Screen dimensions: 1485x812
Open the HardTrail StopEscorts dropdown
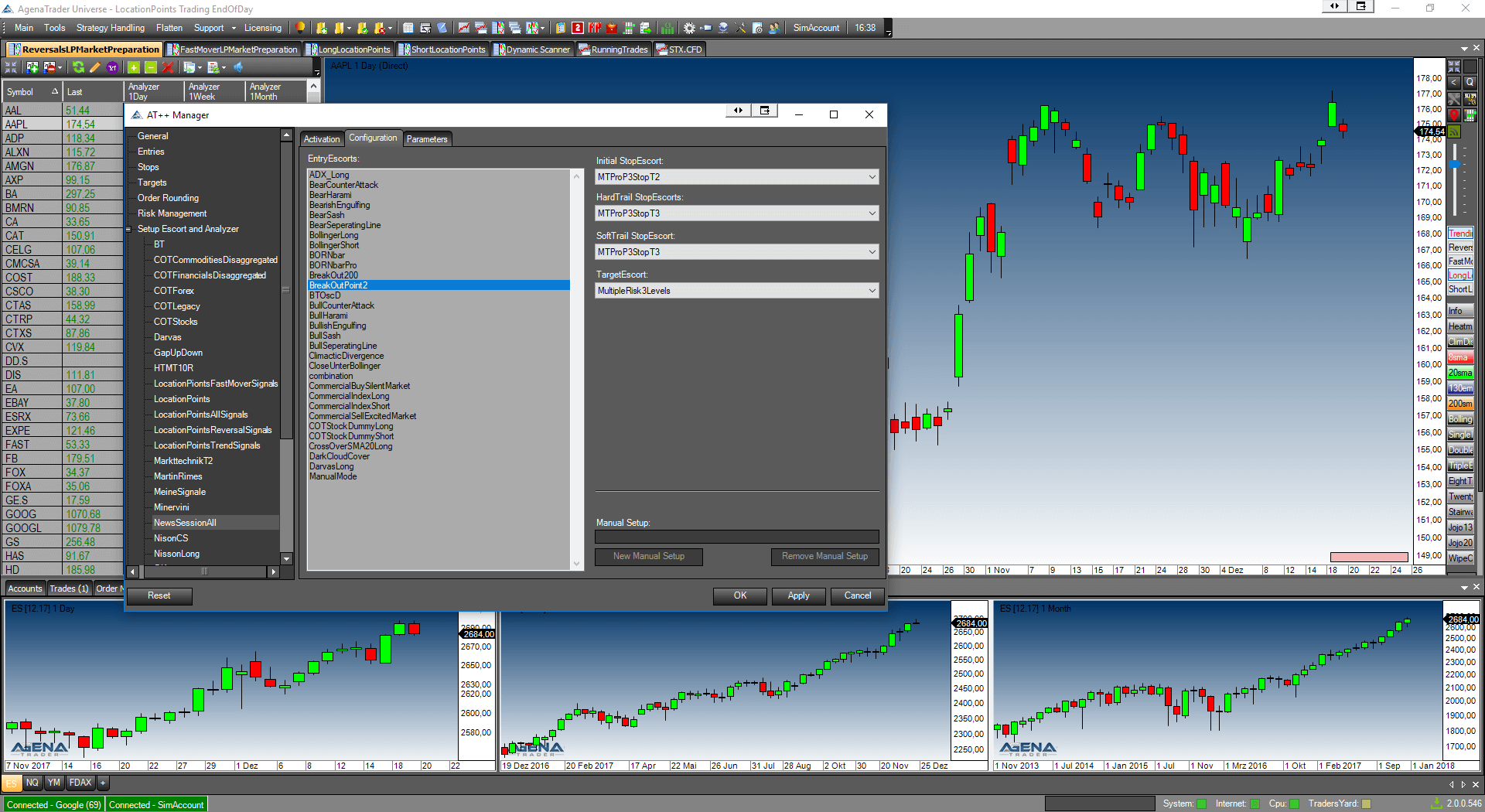(736, 213)
